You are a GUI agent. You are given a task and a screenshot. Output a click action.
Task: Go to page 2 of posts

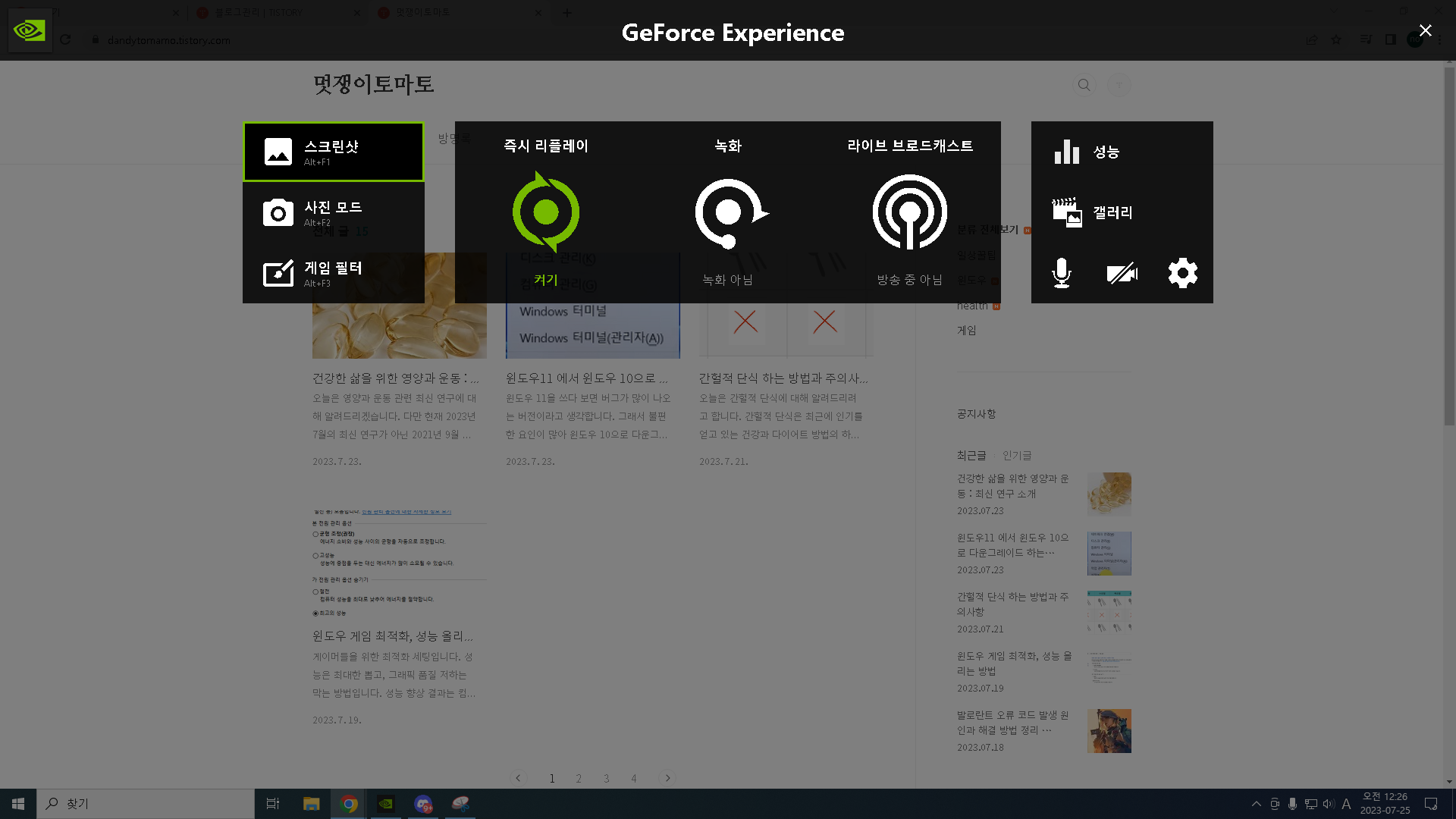579,778
